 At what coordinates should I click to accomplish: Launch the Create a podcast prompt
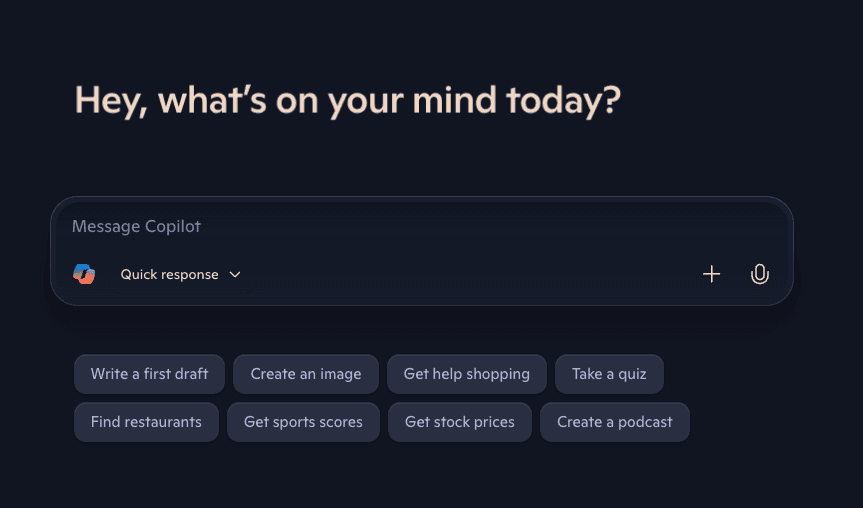615,422
